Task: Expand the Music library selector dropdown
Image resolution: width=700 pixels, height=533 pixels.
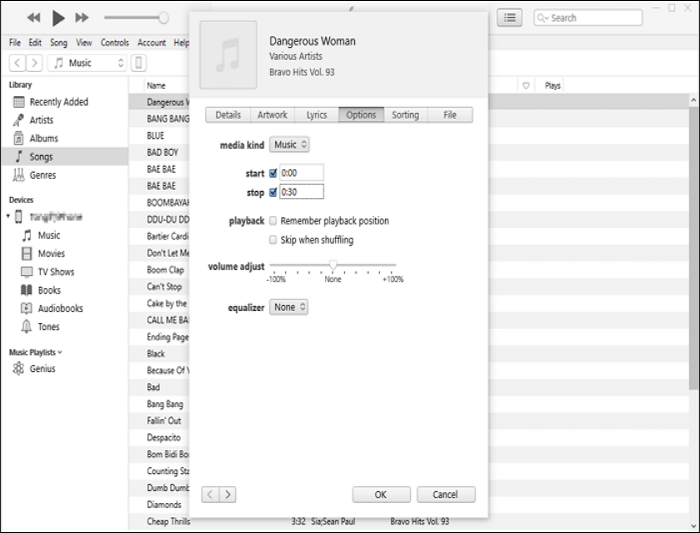Action: click(88, 63)
